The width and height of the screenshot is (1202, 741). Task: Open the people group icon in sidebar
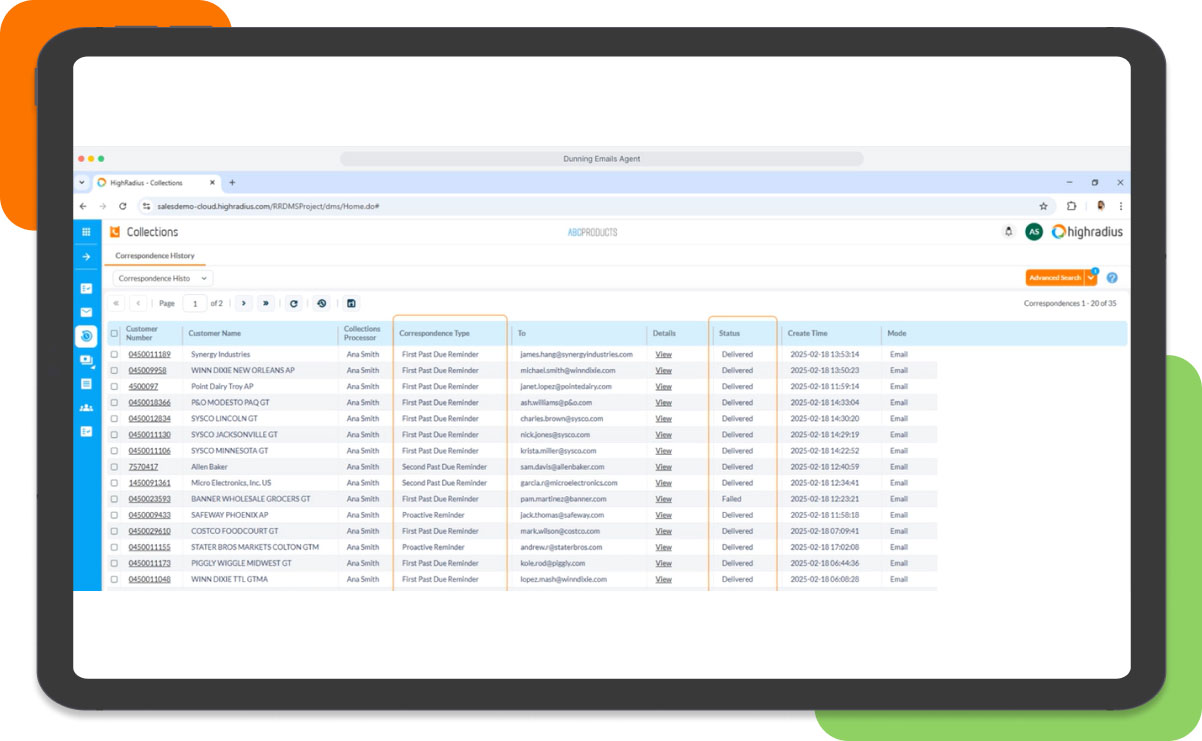[x=86, y=408]
